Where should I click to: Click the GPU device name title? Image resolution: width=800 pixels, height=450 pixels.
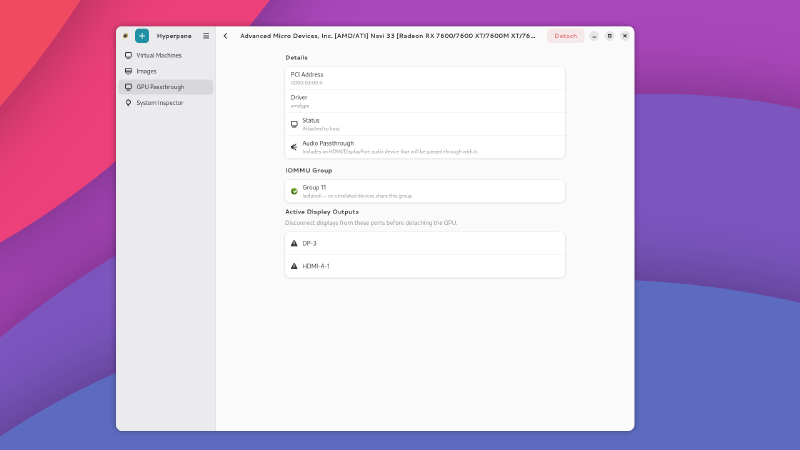coord(388,35)
